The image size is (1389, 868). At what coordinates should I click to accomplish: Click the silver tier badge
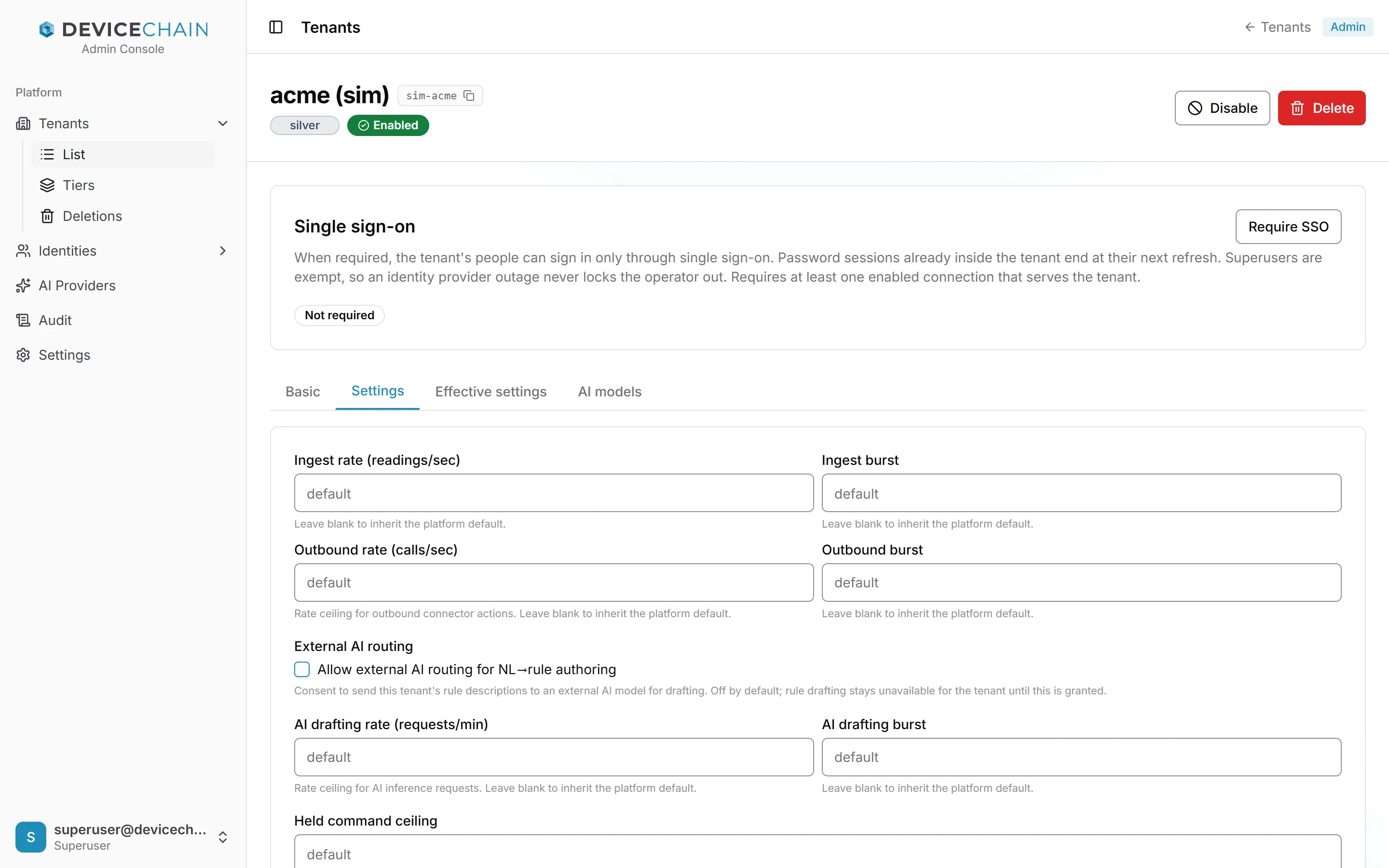(x=305, y=125)
